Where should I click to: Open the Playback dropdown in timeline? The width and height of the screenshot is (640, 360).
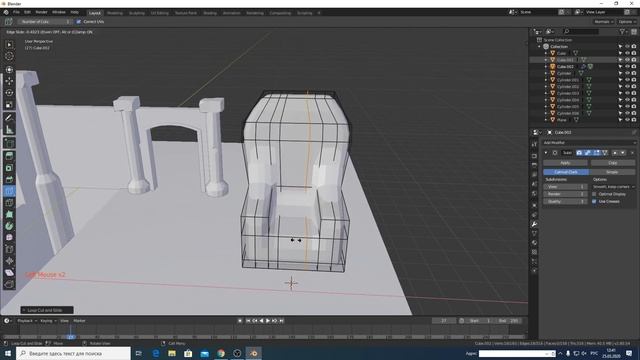point(27,321)
